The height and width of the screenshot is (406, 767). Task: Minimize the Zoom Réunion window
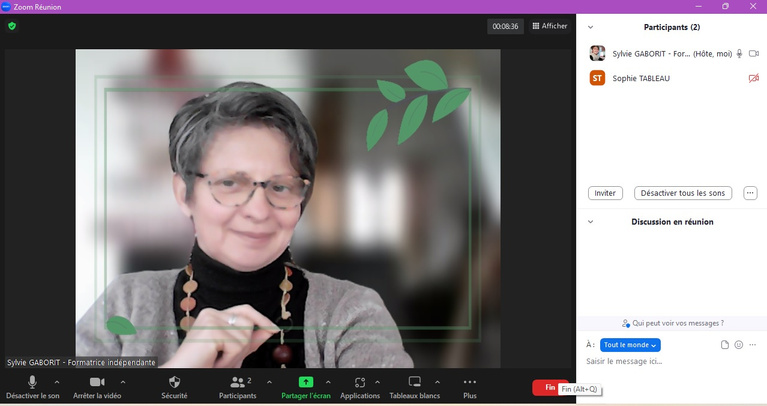pyautogui.click(x=699, y=6)
